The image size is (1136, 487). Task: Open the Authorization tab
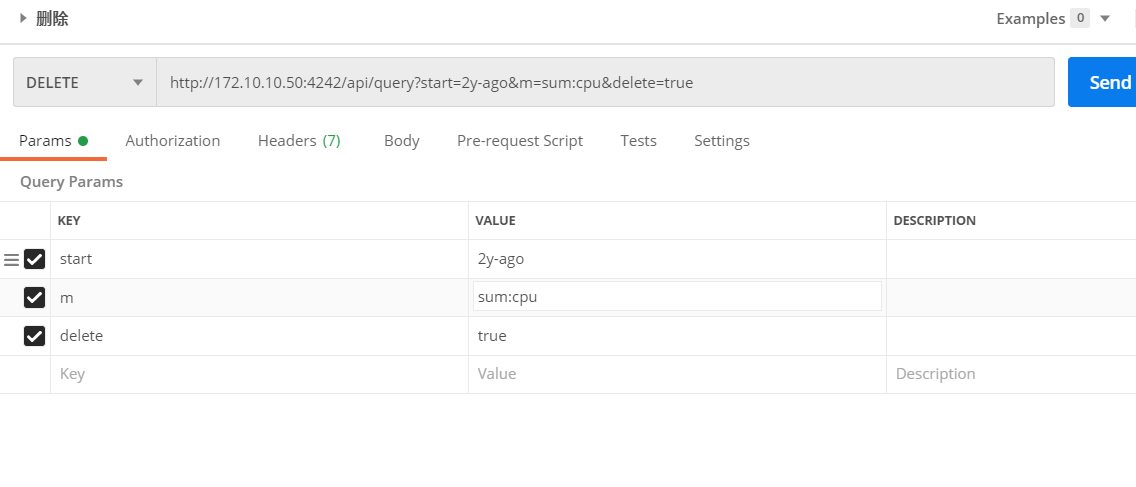pos(172,141)
